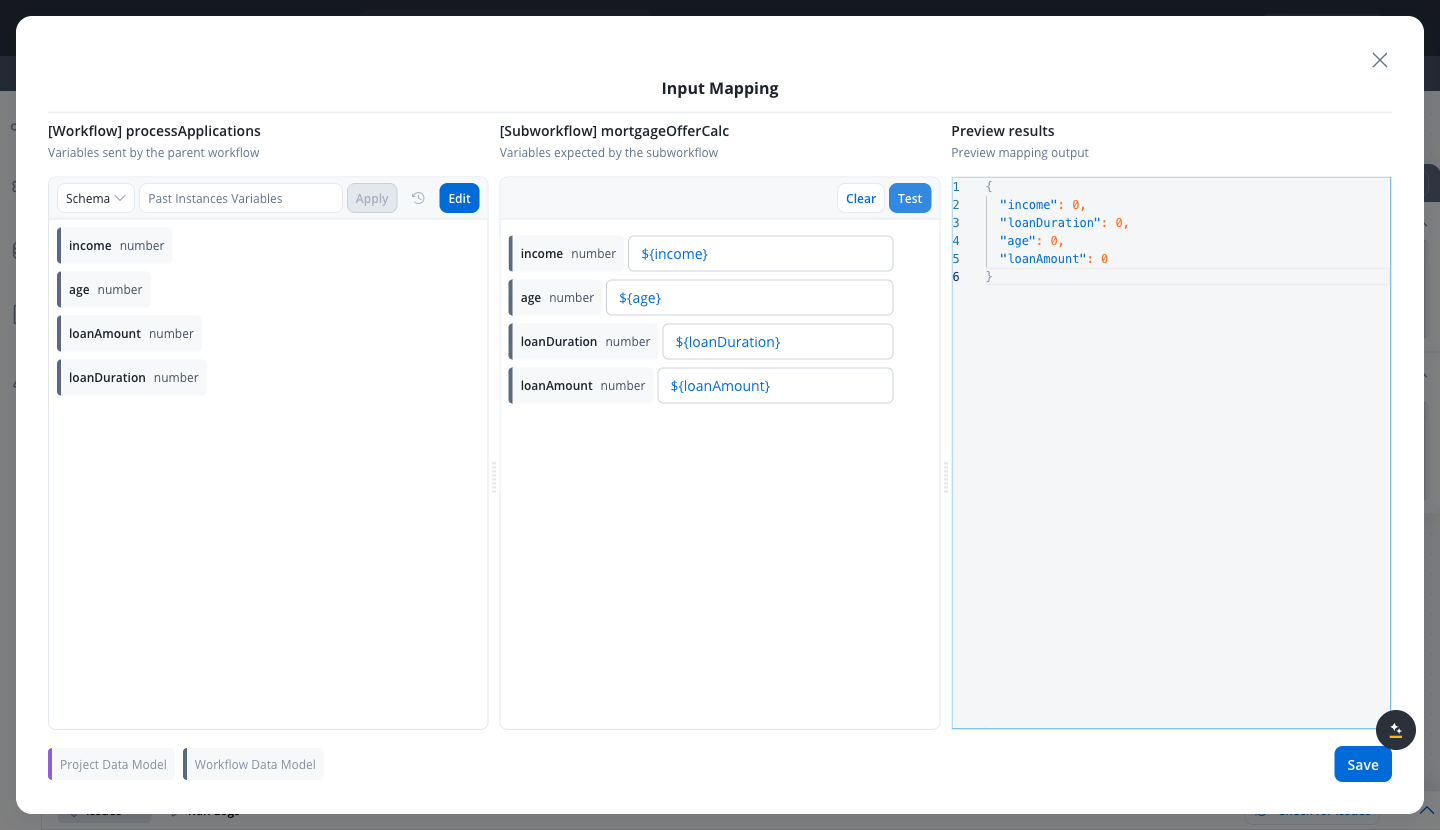Click the "loanDuration": 0 preview line
Viewport: 1440px width, 830px height.
tap(1064, 223)
